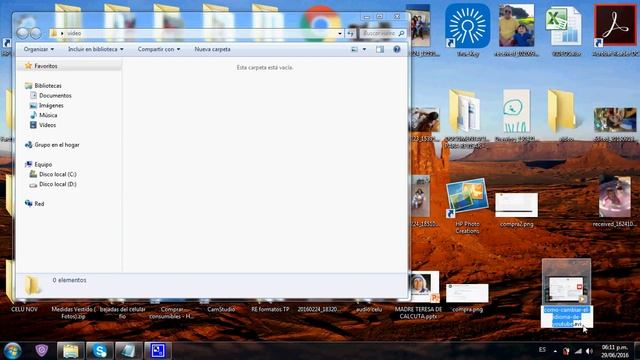Select the compra.png desktop file
Screen dimensions: 640x360
(467, 298)
